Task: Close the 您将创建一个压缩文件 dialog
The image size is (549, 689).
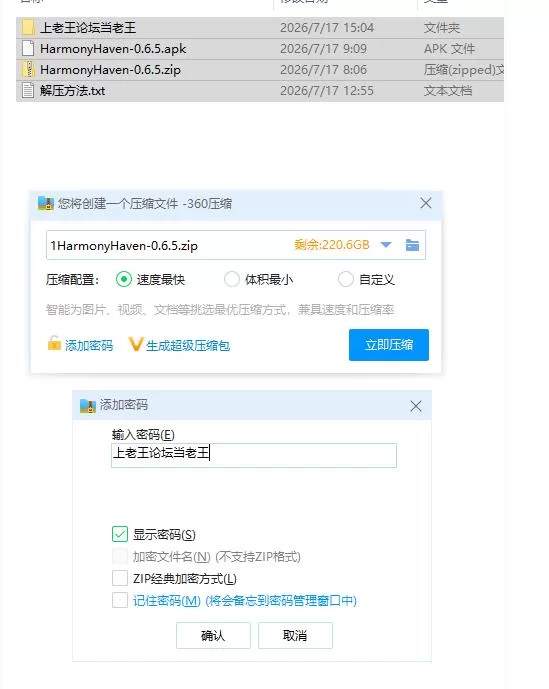Action: point(425,203)
